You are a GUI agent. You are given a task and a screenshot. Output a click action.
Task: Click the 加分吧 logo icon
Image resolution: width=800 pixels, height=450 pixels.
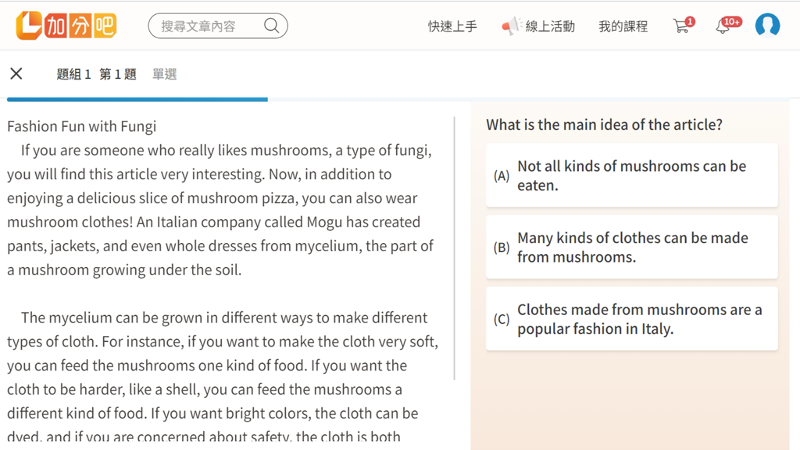30,26
